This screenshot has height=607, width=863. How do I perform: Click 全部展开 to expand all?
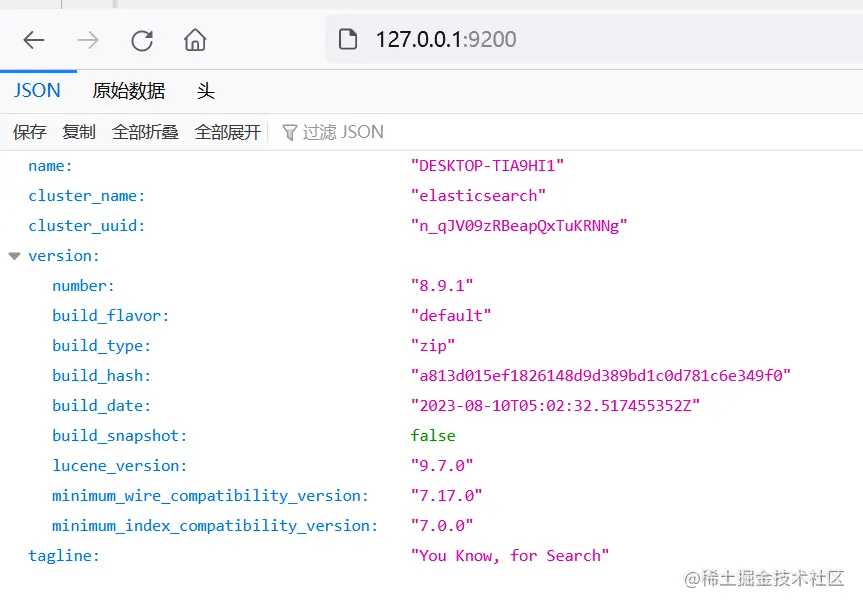(228, 132)
